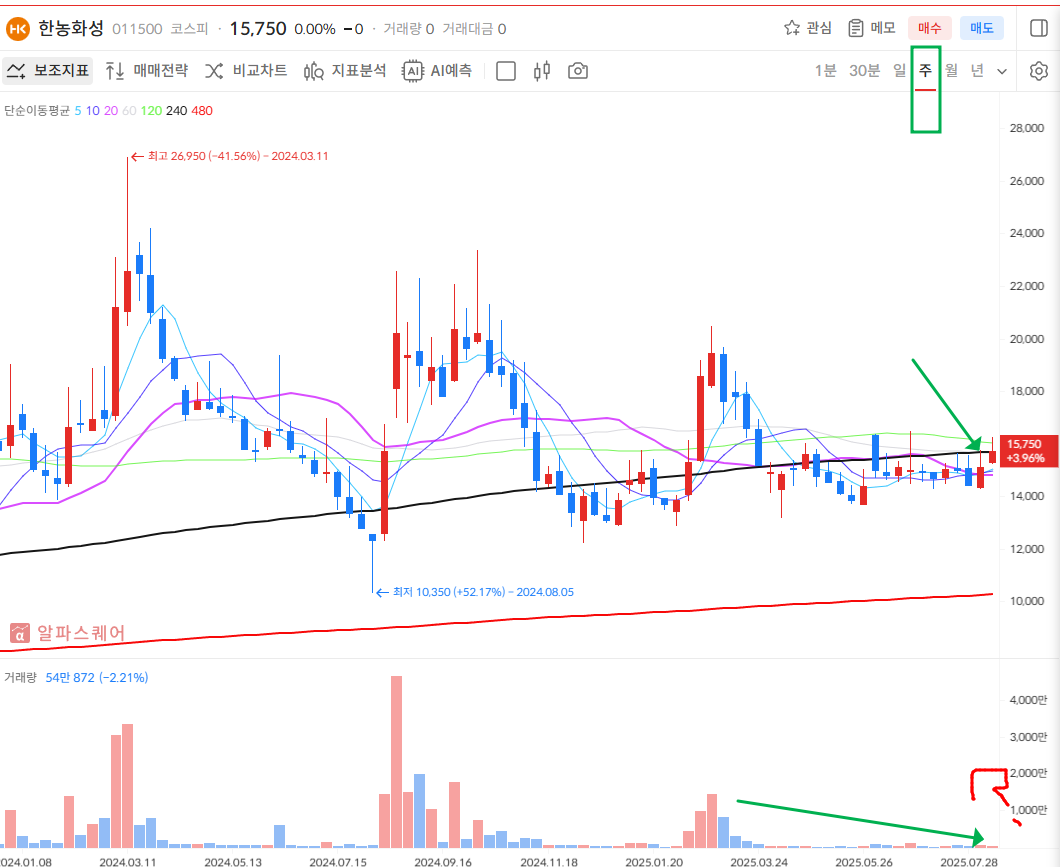
Task: Toggle the 240 moving average line
Action: 176,111
